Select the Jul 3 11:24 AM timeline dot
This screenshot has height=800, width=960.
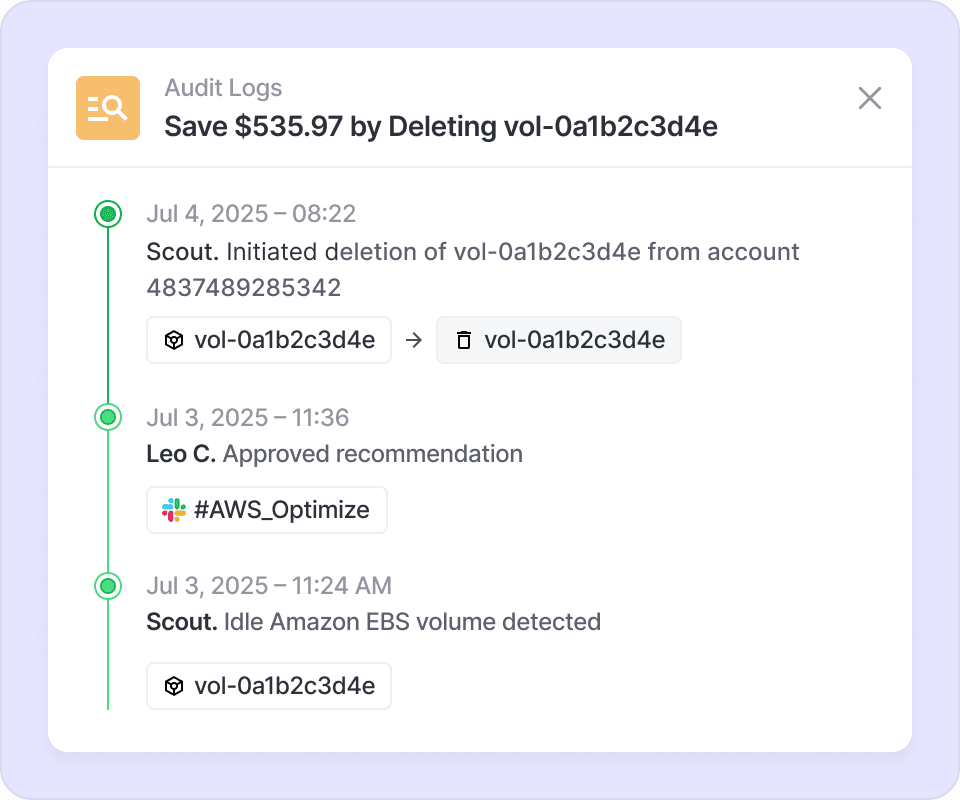(x=108, y=585)
